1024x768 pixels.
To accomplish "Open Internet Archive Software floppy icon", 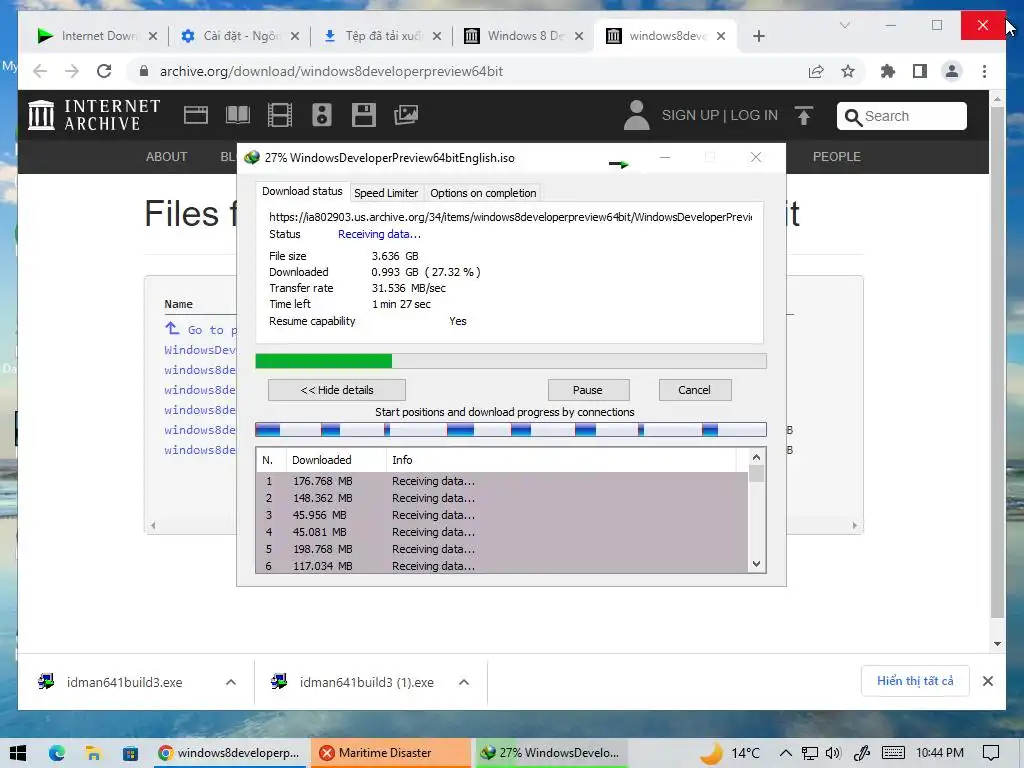I will pyautogui.click(x=363, y=116).
